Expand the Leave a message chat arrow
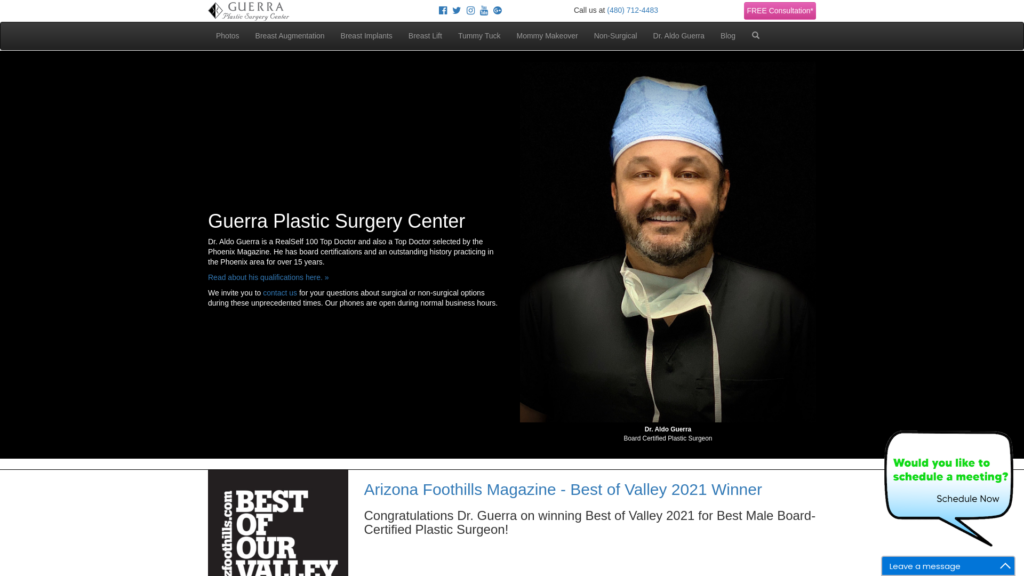 tap(1005, 566)
